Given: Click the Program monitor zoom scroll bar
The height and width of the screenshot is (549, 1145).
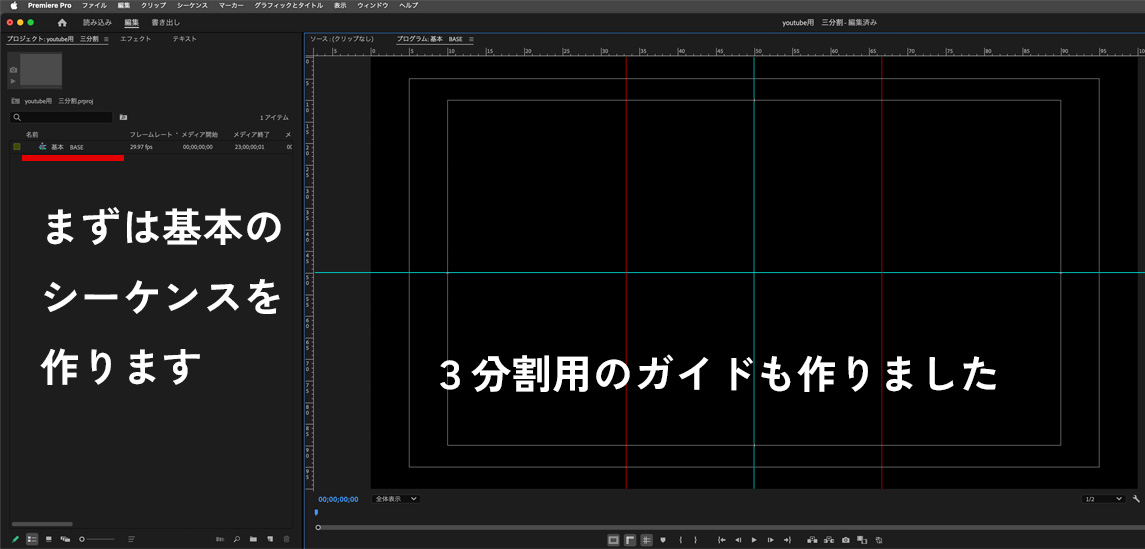Looking at the screenshot, I should click(730, 527).
